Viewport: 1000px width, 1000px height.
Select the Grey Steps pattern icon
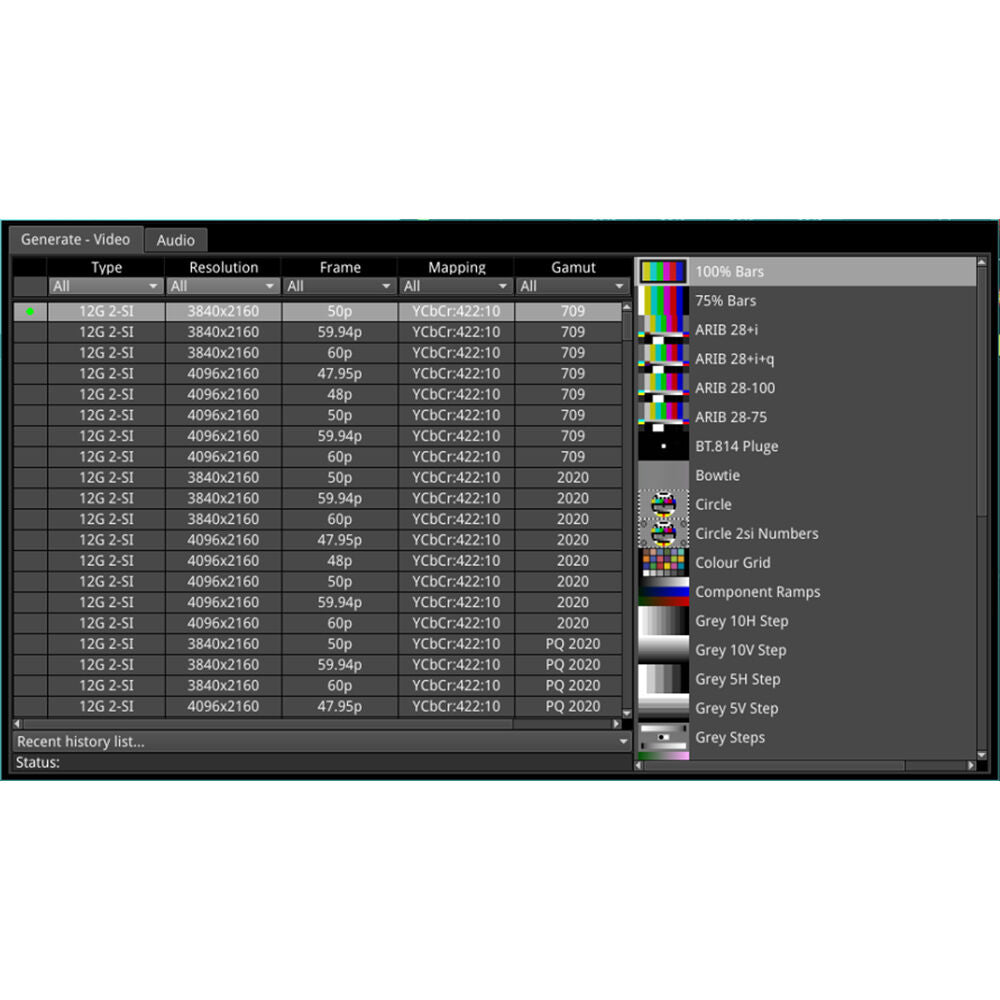[x=663, y=737]
